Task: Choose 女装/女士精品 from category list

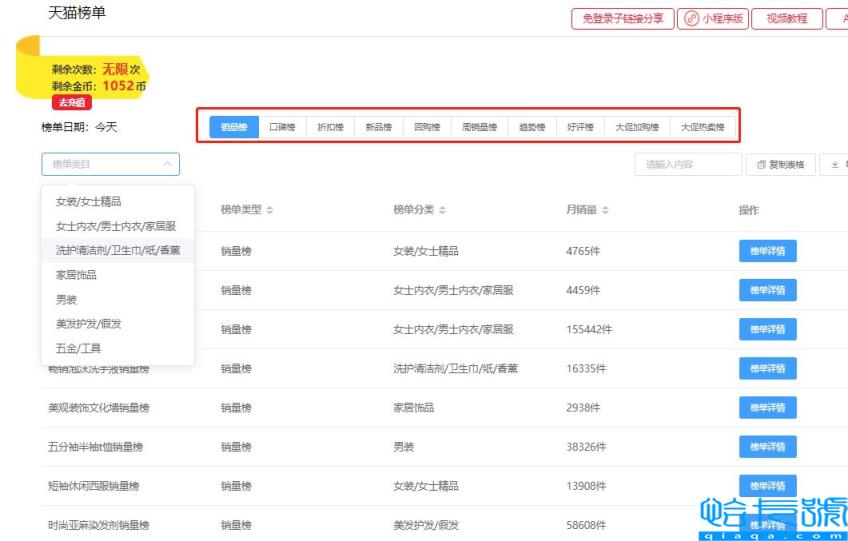Action: [x=117, y=201]
